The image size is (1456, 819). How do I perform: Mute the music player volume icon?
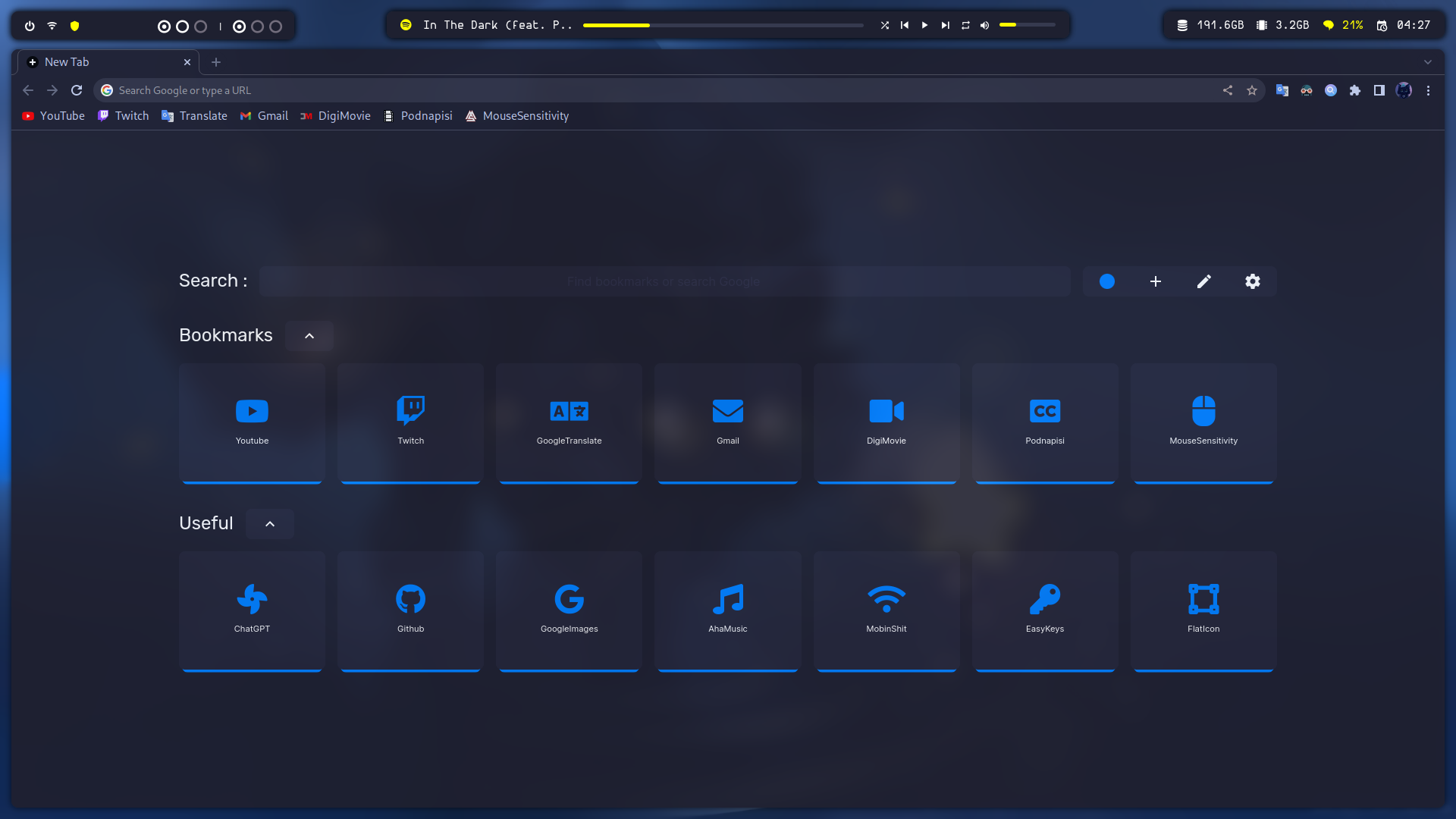pyautogui.click(x=984, y=25)
